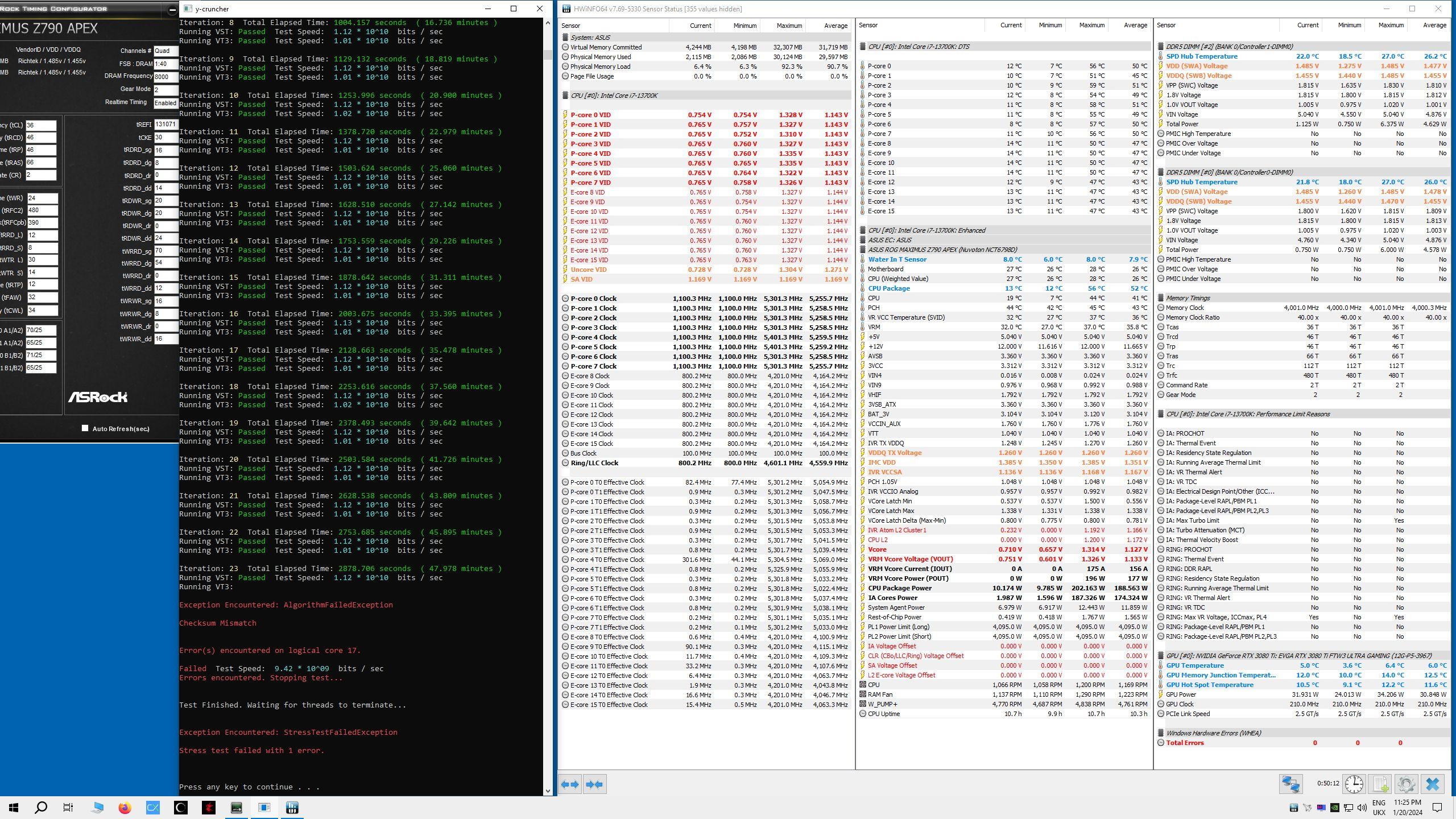This screenshot has width=1456, height=819.
Task: Select the Ring/LLC Clock row
Action: tap(705, 463)
